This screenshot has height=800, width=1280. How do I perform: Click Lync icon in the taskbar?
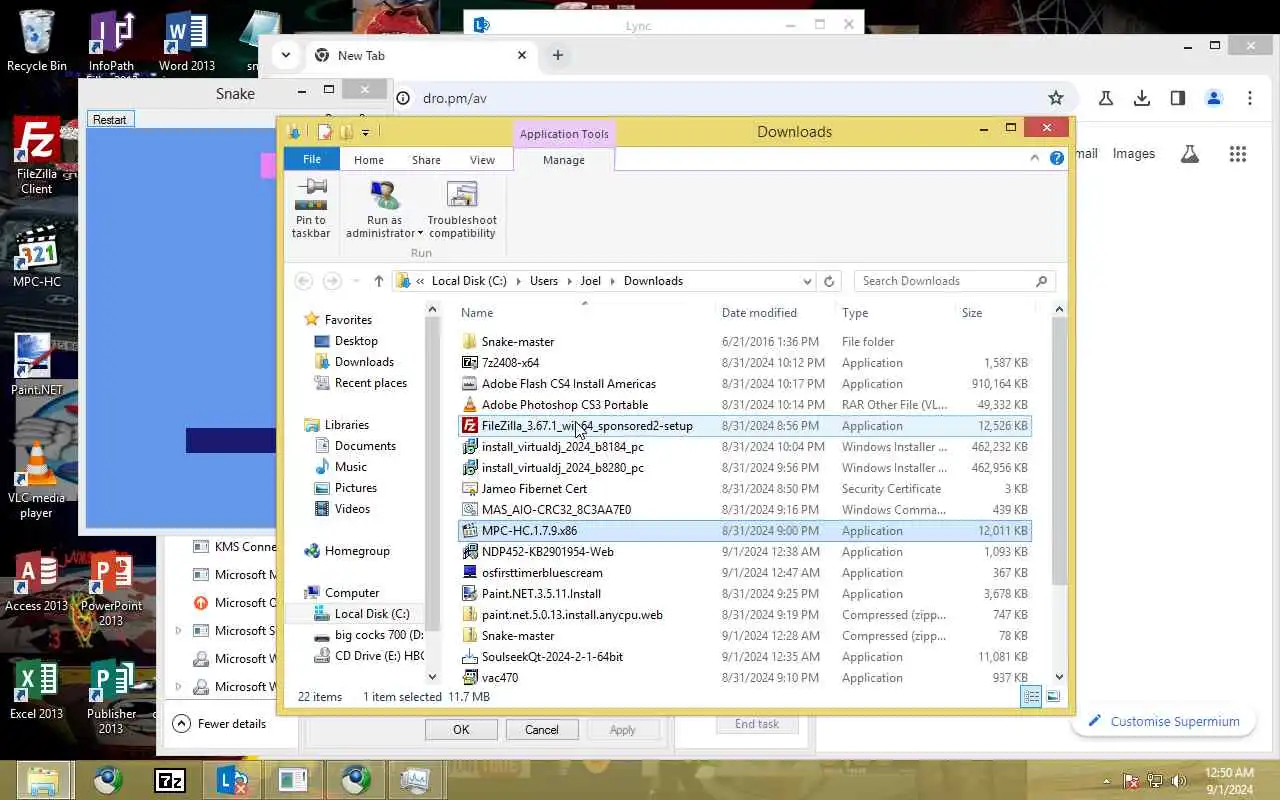[x=232, y=780]
